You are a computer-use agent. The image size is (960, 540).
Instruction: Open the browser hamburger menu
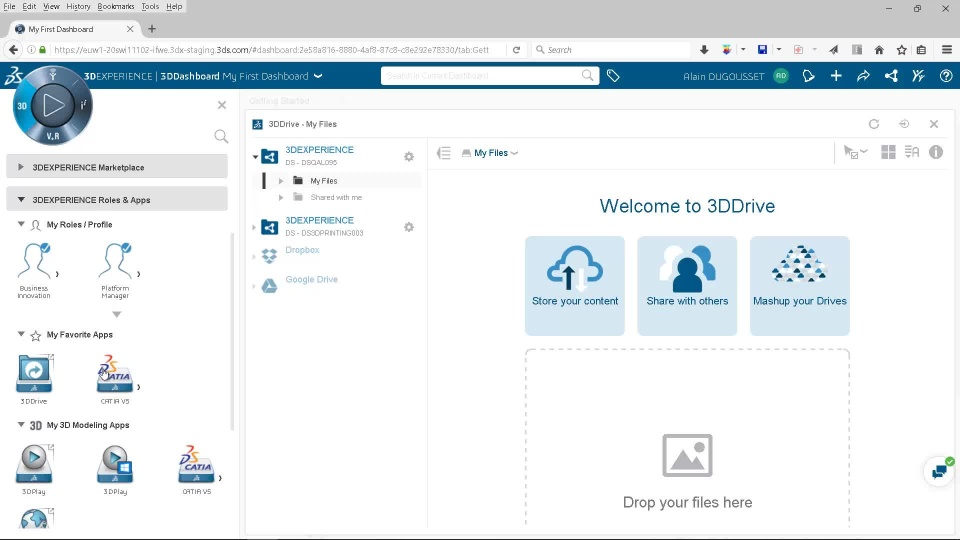(x=947, y=50)
